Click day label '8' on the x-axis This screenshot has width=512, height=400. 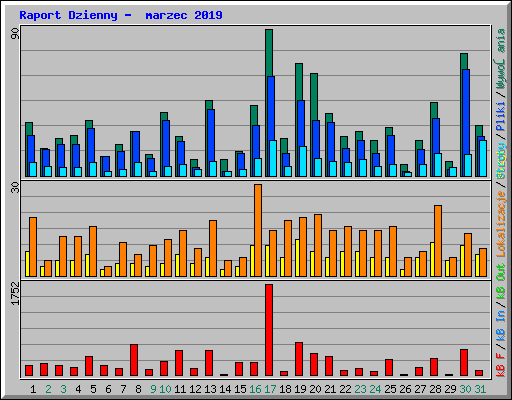pyautogui.click(x=138, y=389)
